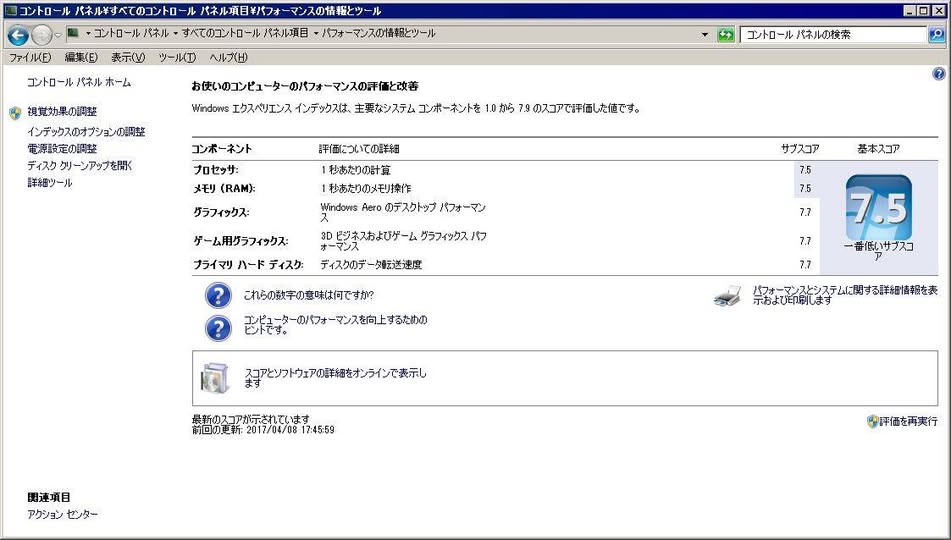The image size is (951, 540).
Task: Click the メモリ (RAM) row label
Action: click(x=224, y=188)
